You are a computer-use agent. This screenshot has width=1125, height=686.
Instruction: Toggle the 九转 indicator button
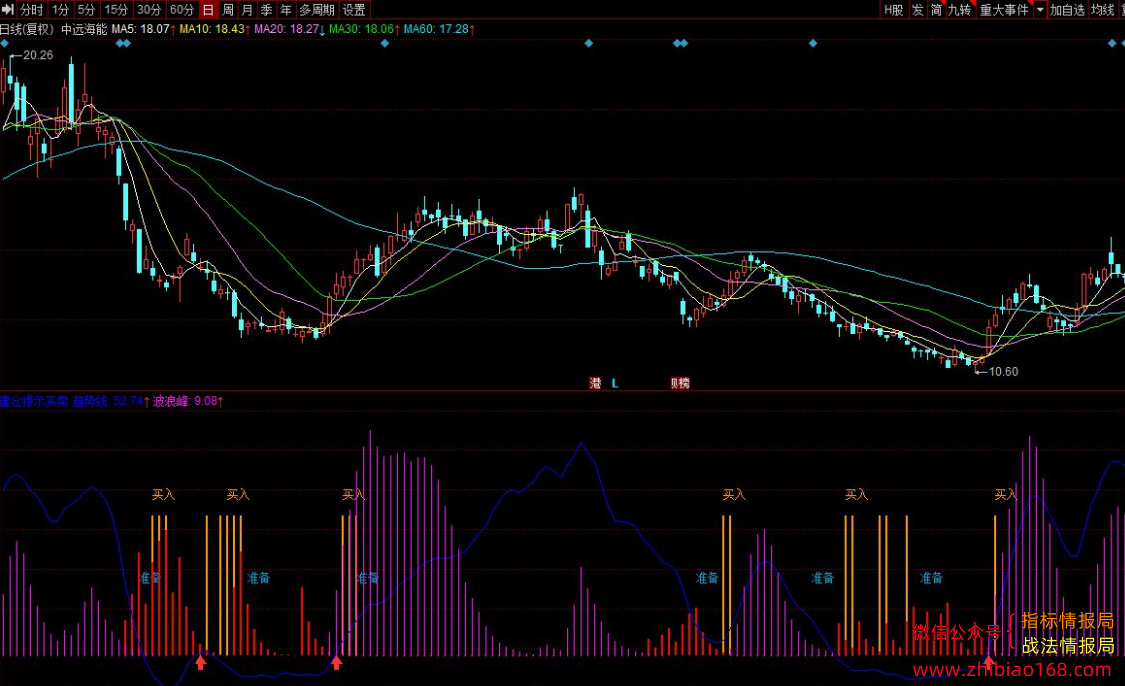point(959,9)
